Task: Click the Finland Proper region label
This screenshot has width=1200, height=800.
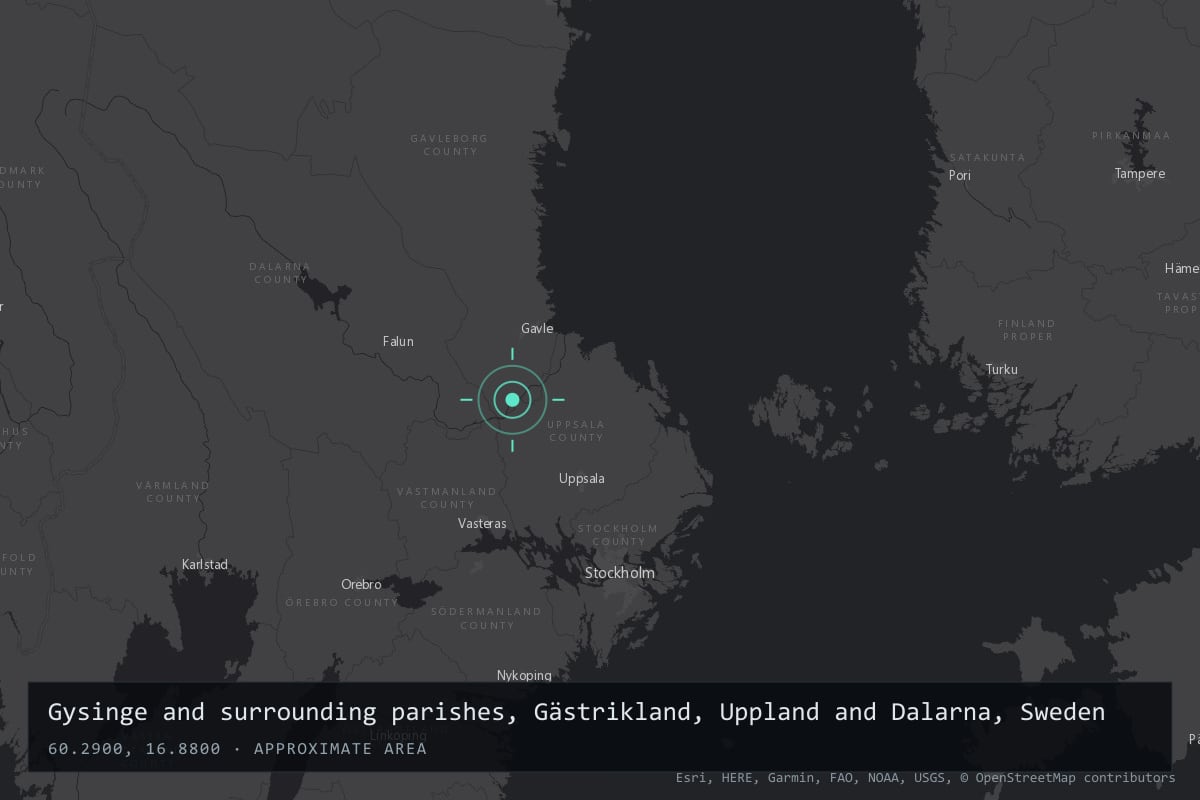Action: 1027,330
